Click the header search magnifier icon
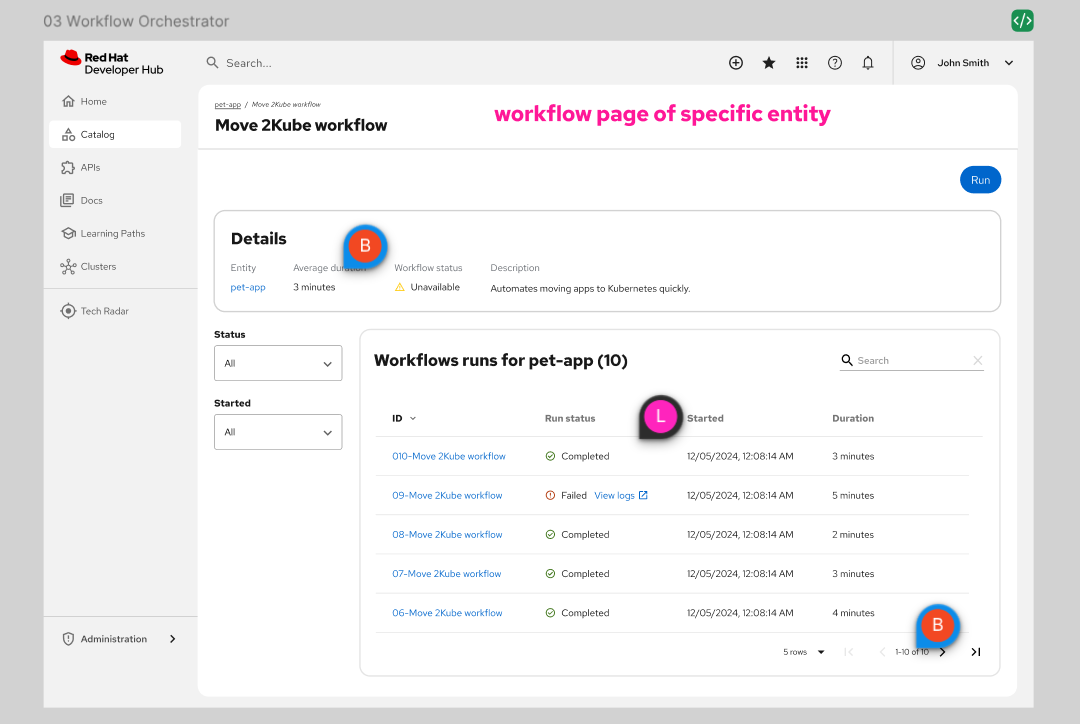This screenshot has height=724, width=1080. [212, 63]
